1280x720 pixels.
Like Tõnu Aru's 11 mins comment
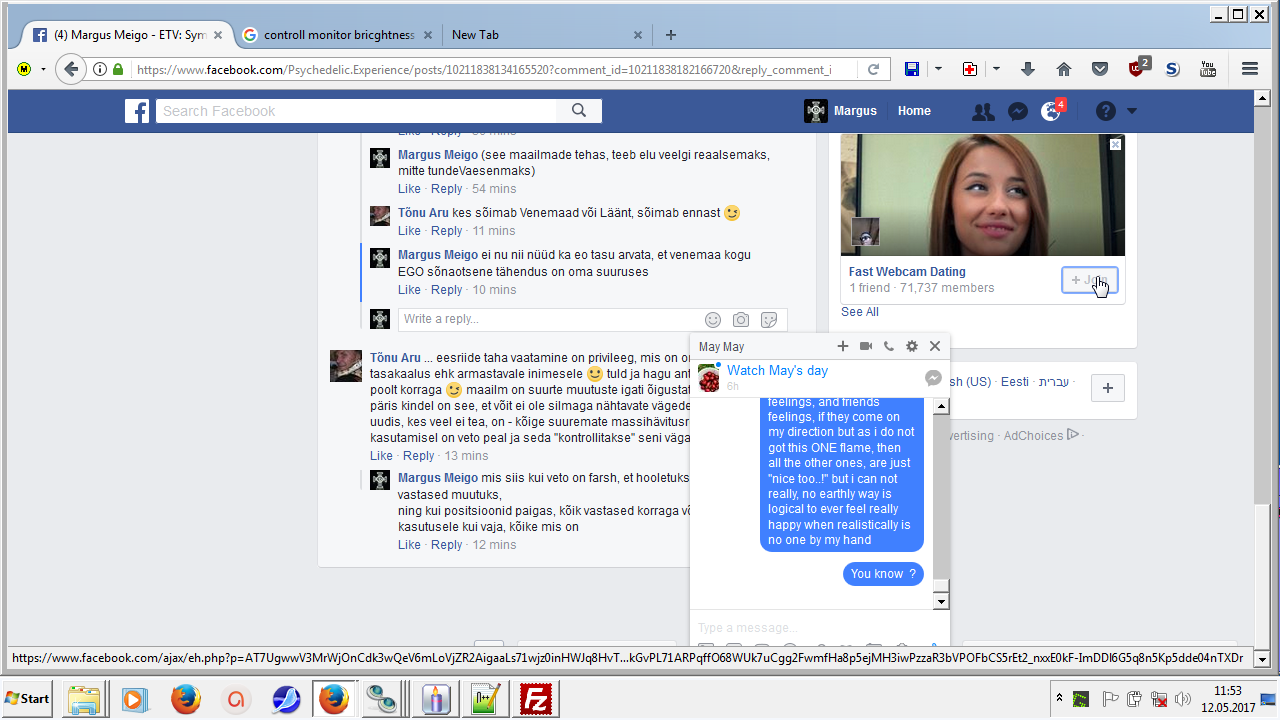tap(409, 231)
